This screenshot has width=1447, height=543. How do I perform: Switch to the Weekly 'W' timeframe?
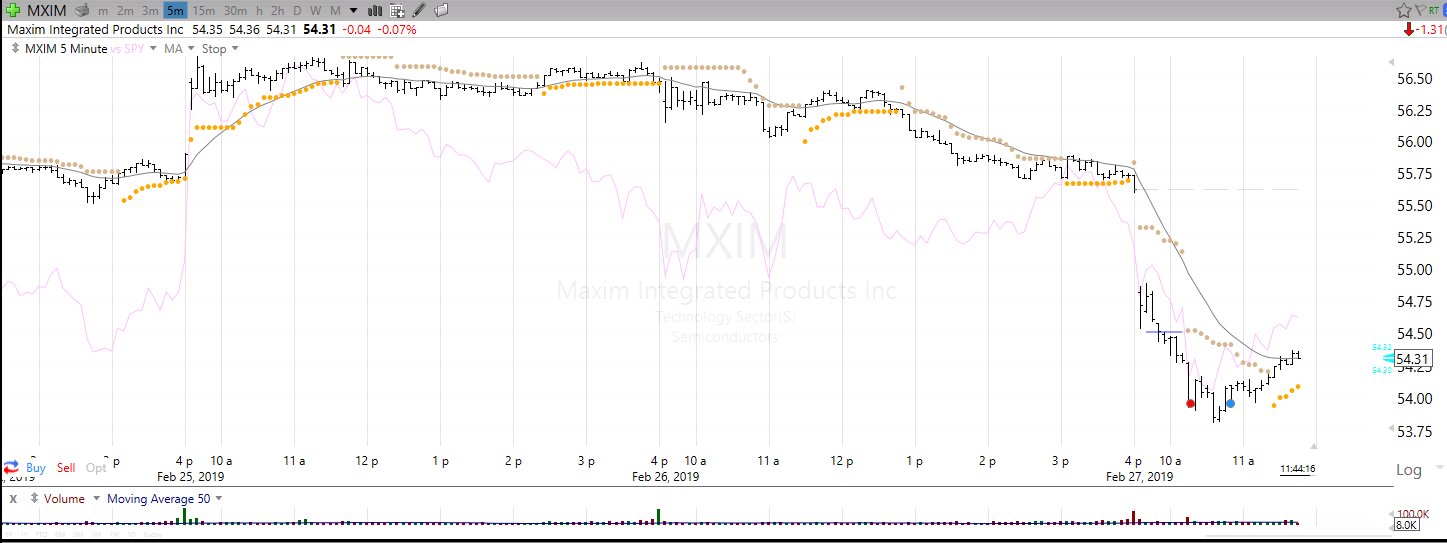315,11
